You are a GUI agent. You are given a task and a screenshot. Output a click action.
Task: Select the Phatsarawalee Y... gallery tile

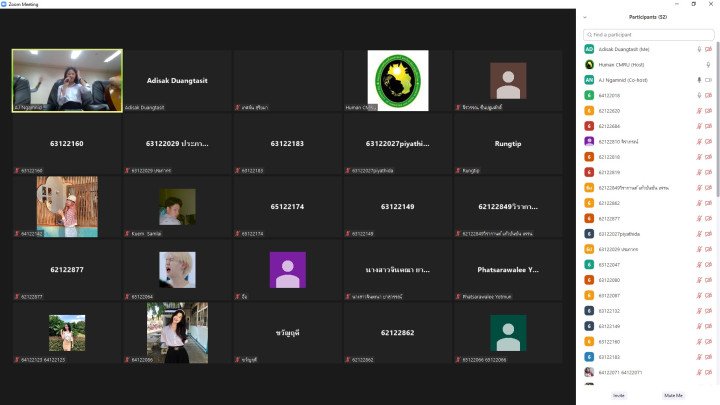[x=508, y=270]
